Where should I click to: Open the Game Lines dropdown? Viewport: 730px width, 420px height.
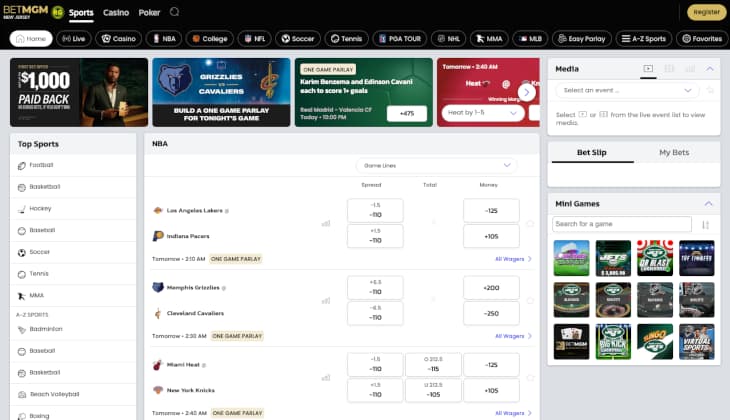(436, 166)
